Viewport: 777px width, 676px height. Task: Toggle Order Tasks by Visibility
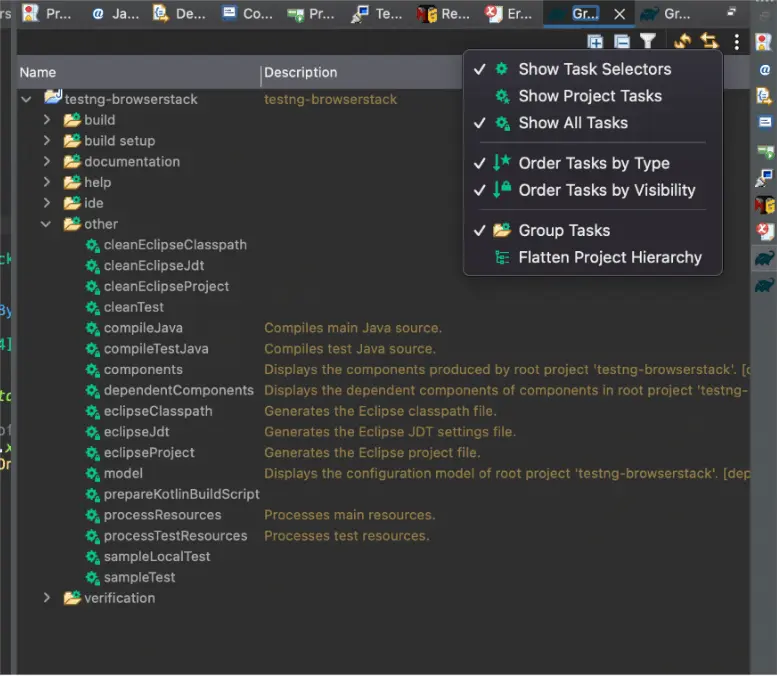tap(606, 190)
